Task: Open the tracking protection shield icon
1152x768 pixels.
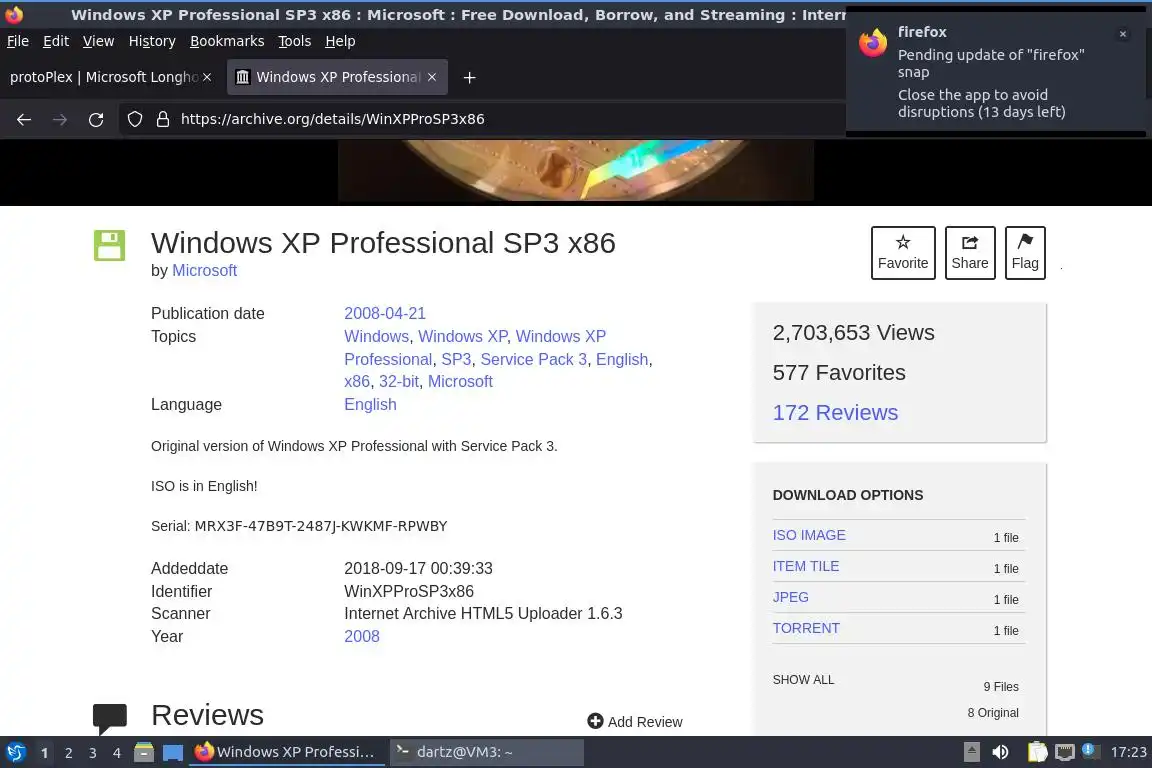Action: coord(134,119)
